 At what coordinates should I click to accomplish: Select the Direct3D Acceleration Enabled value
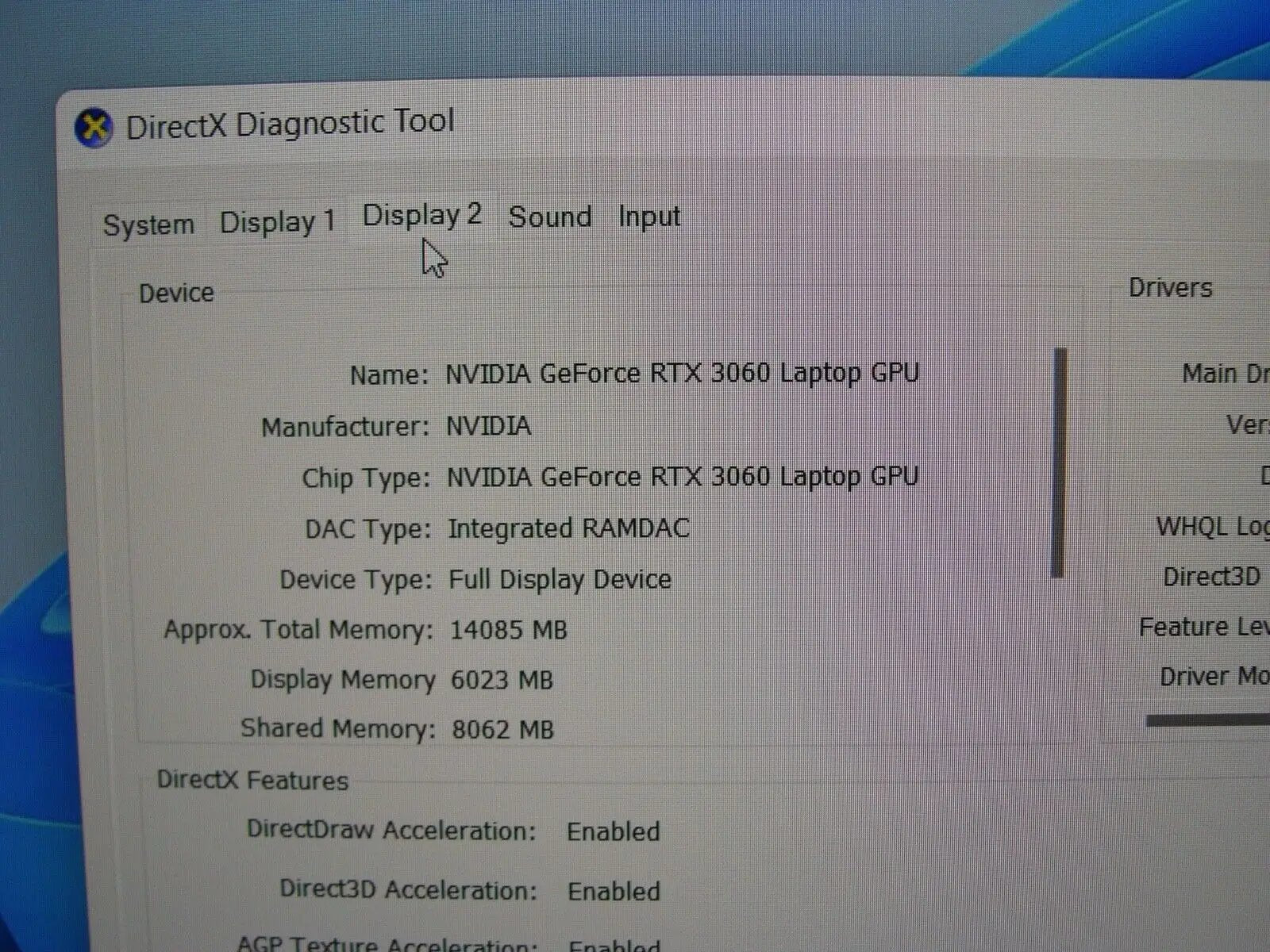[614, 891]
